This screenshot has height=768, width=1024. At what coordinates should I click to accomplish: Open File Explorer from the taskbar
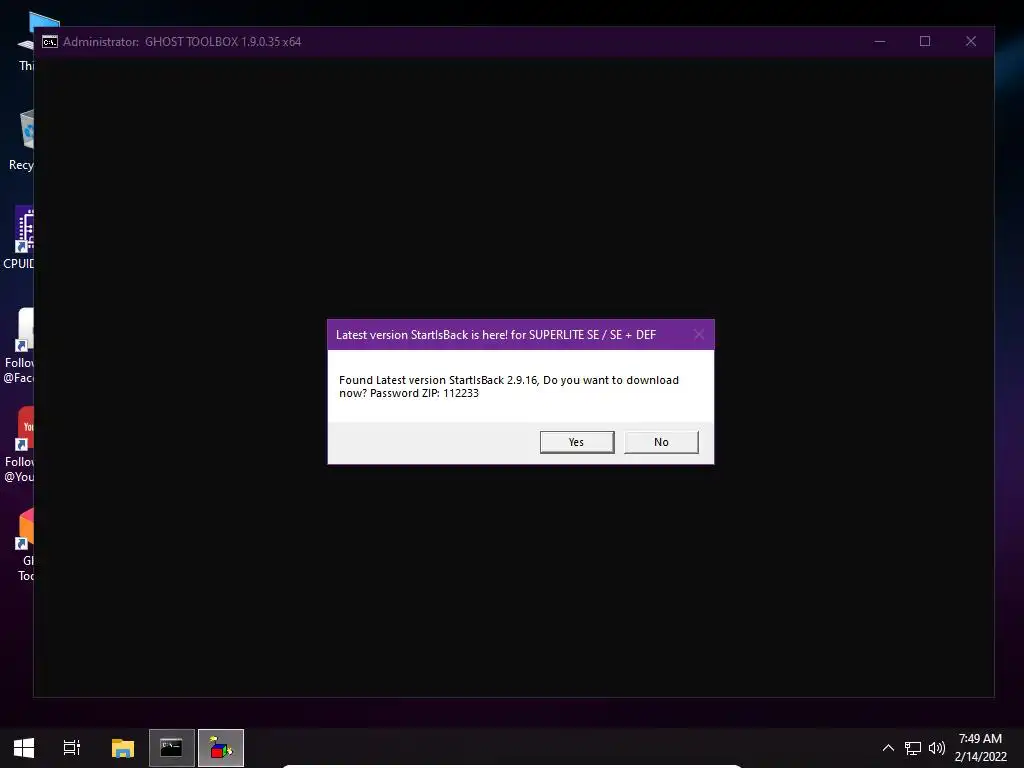[123, 748]
